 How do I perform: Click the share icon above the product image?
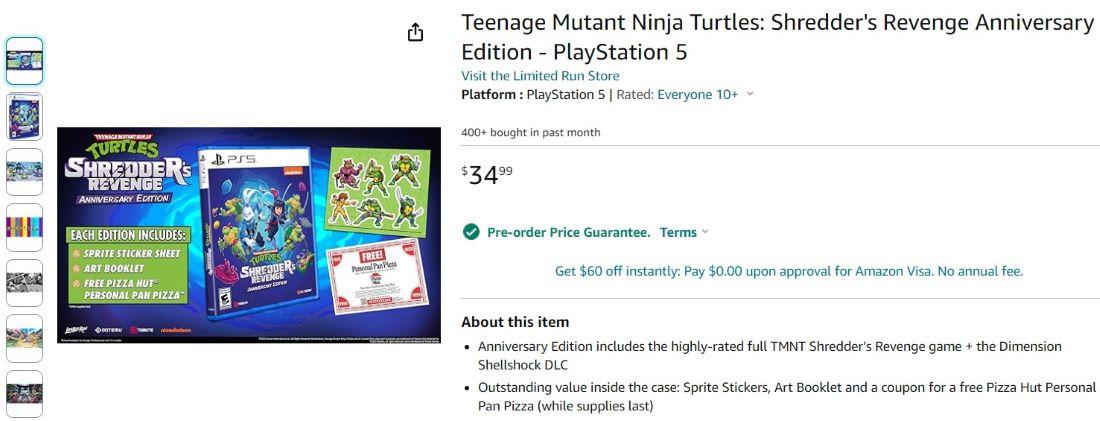(x=416, y=33)
